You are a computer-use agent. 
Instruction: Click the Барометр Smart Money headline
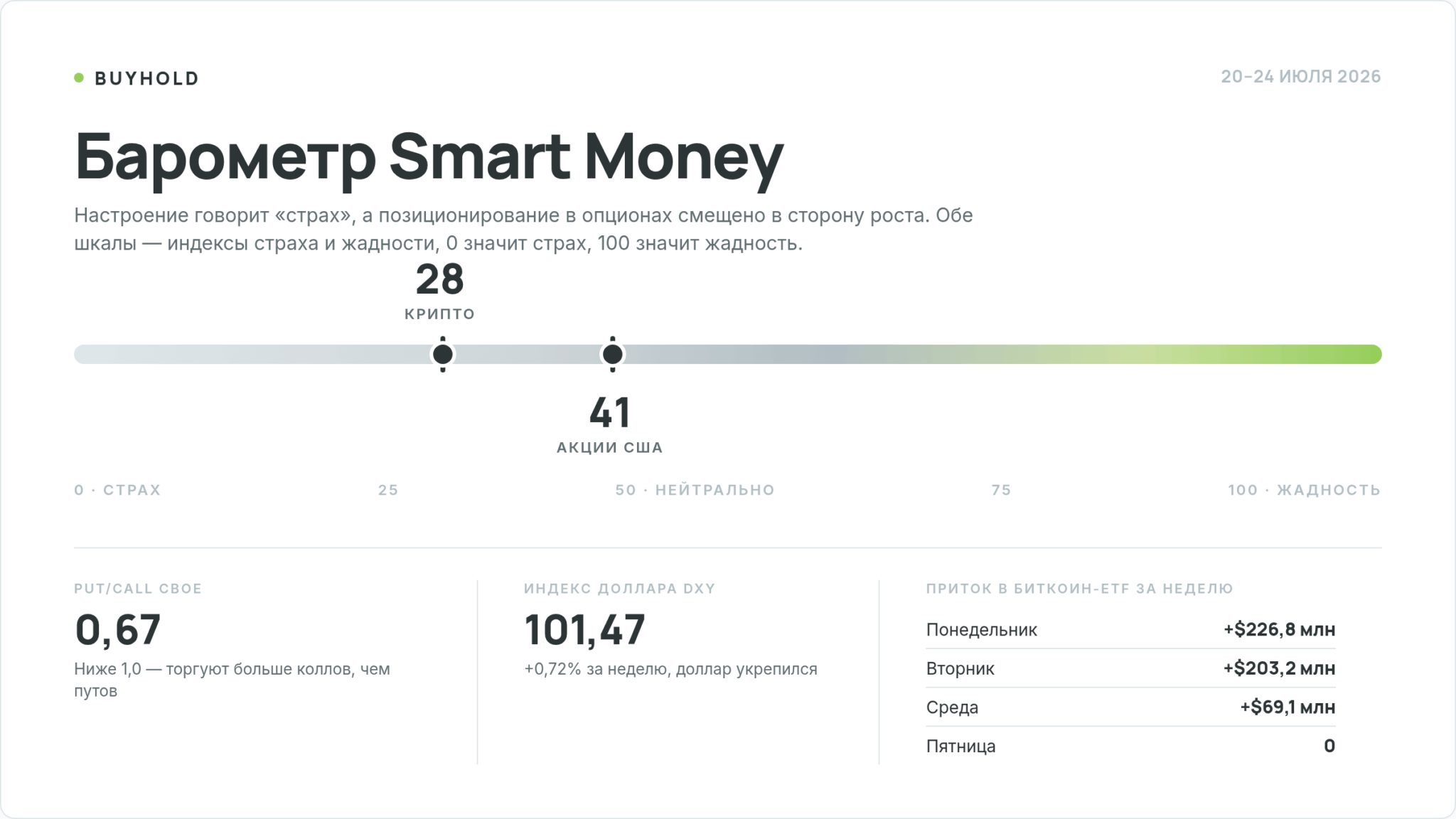429,156
